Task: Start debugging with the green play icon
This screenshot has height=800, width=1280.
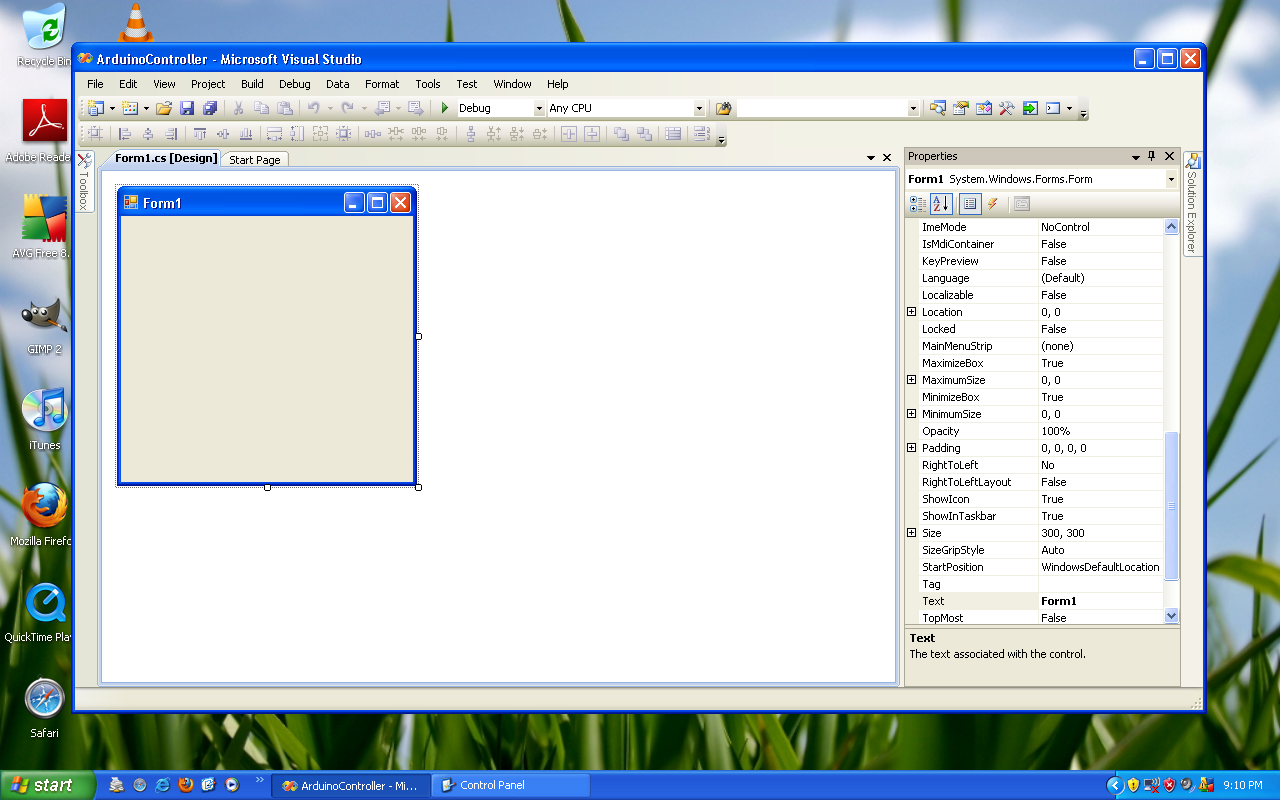Action: pos(445,108)
